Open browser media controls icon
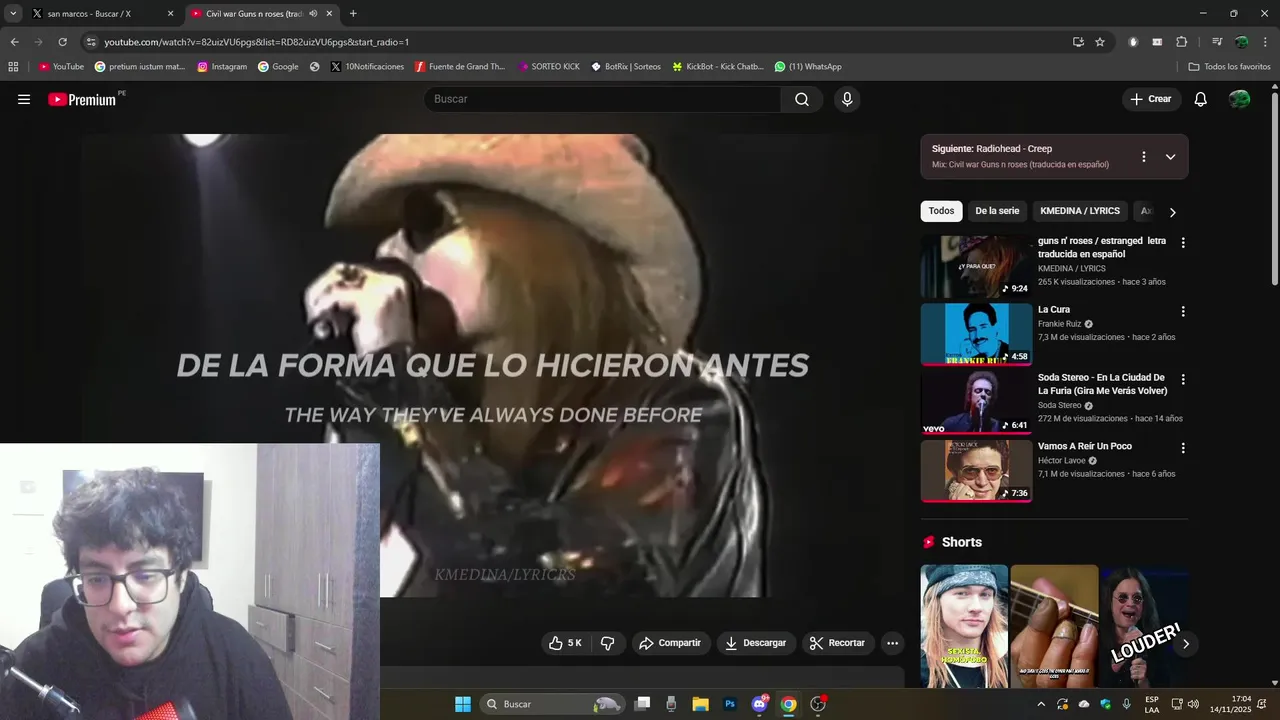The height and width of the screenshot is (720, 1280). point(1217,42)
